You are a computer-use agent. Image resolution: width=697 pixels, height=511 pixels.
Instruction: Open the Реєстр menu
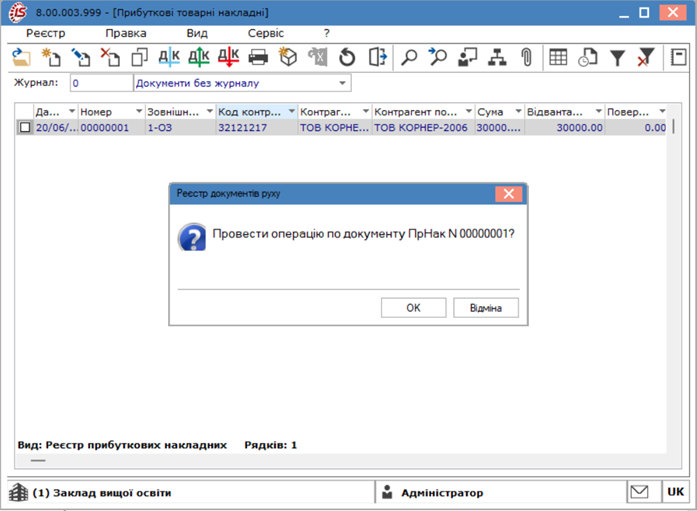coord(45,33)
